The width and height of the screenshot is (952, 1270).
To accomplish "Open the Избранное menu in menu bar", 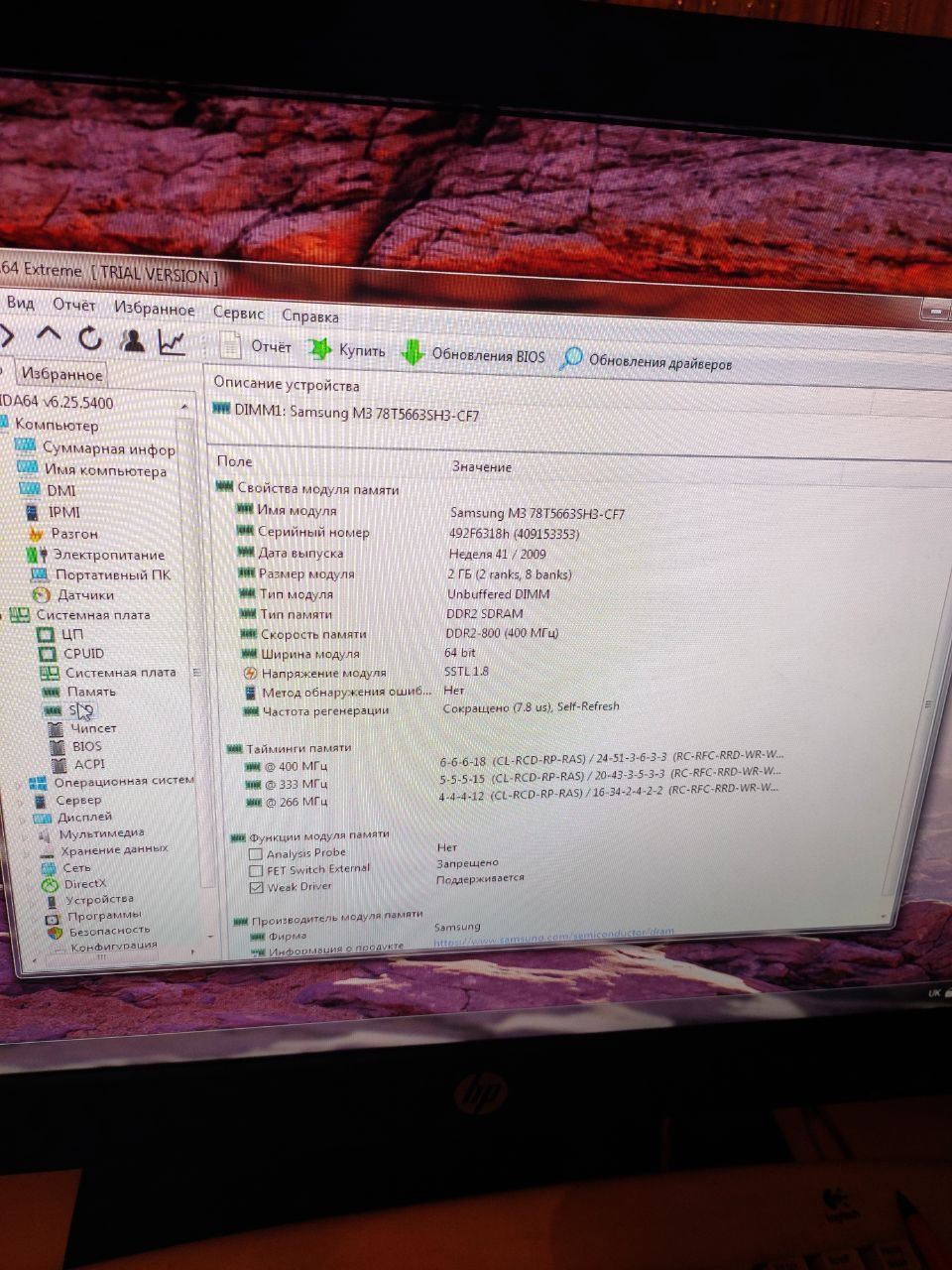I will pos(154,309).
